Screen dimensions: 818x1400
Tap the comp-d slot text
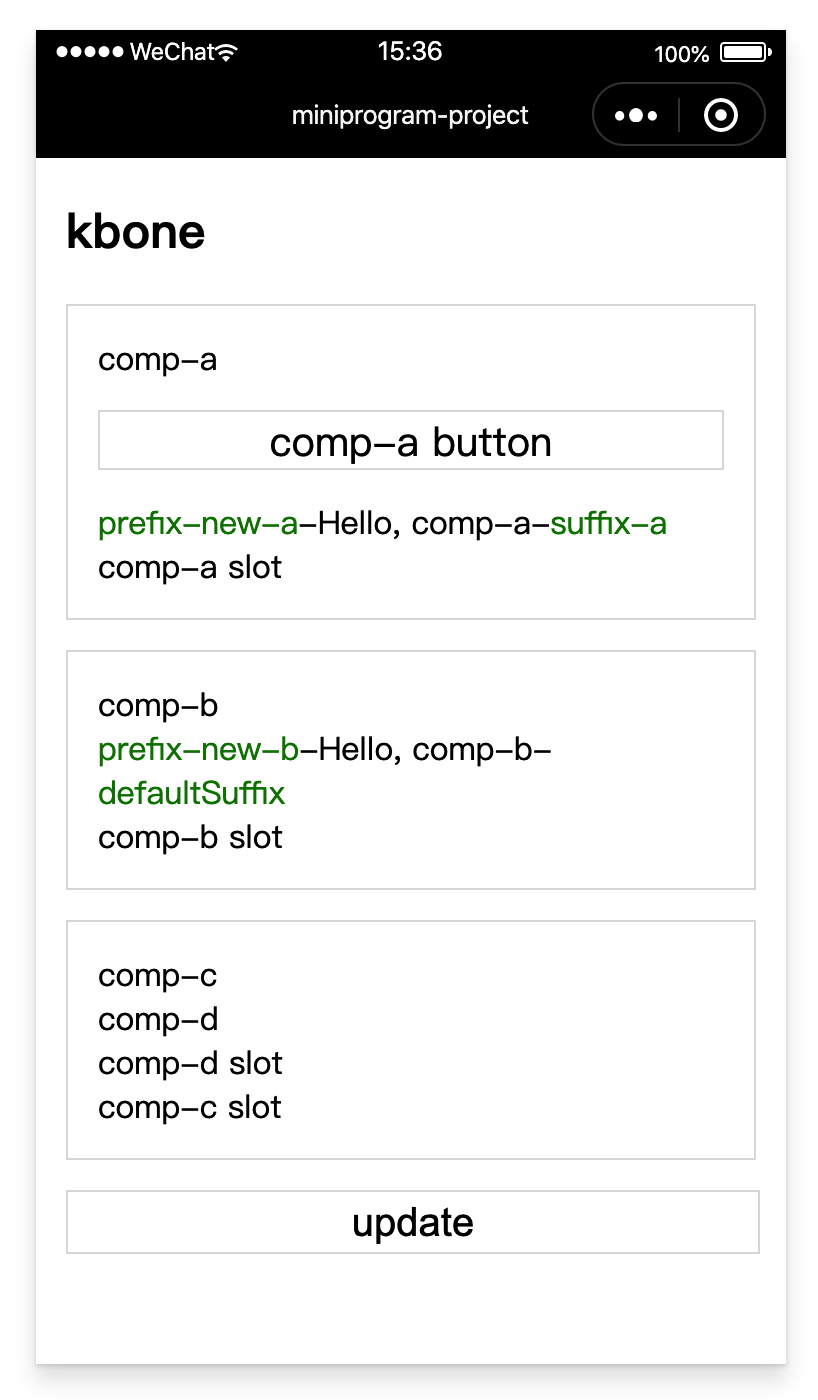(x=190, y=1064)
